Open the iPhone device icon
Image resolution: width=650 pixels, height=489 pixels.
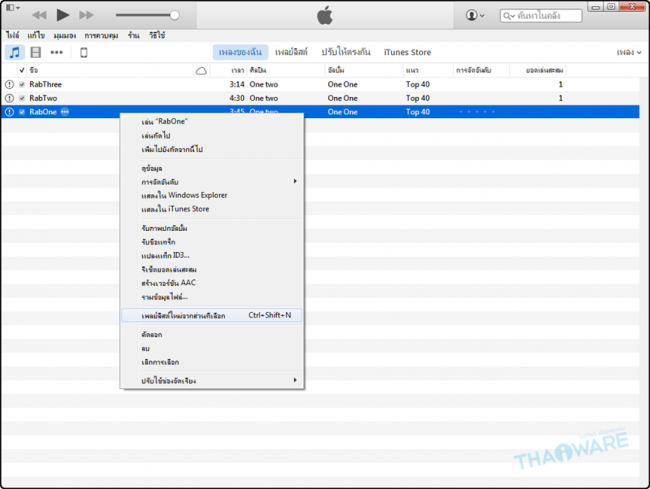83,52
